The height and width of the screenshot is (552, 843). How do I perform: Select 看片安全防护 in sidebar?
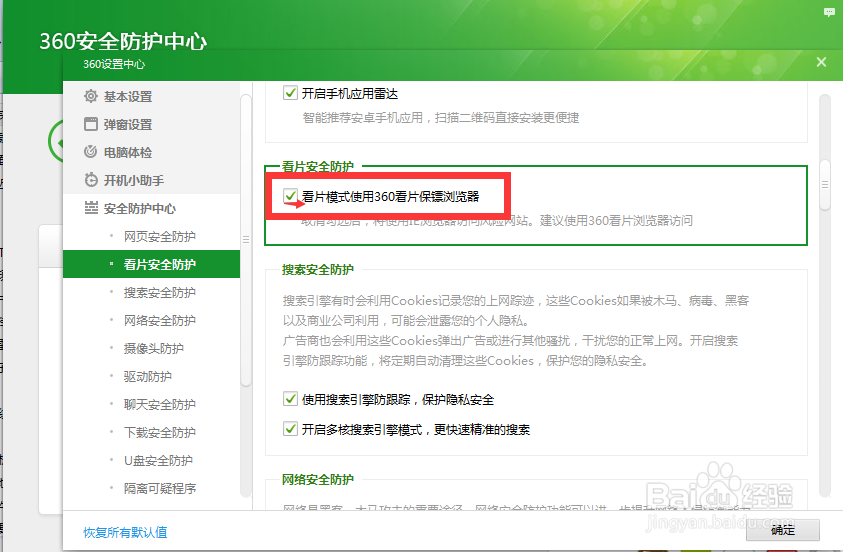(152, 264)
